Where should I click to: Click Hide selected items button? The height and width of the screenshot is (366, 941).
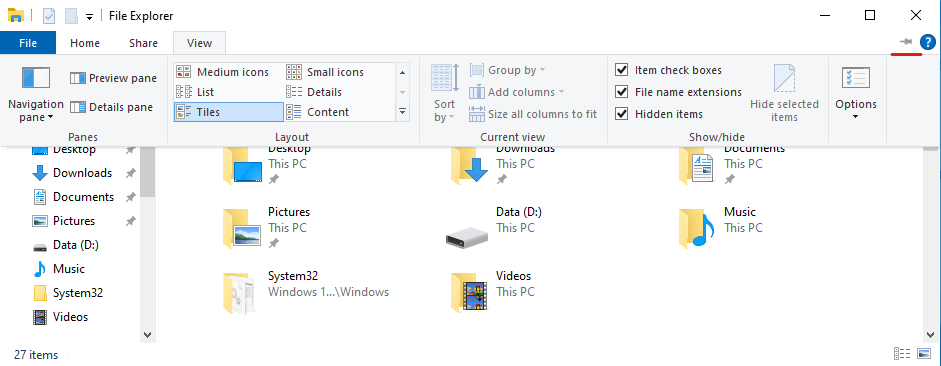784,93
